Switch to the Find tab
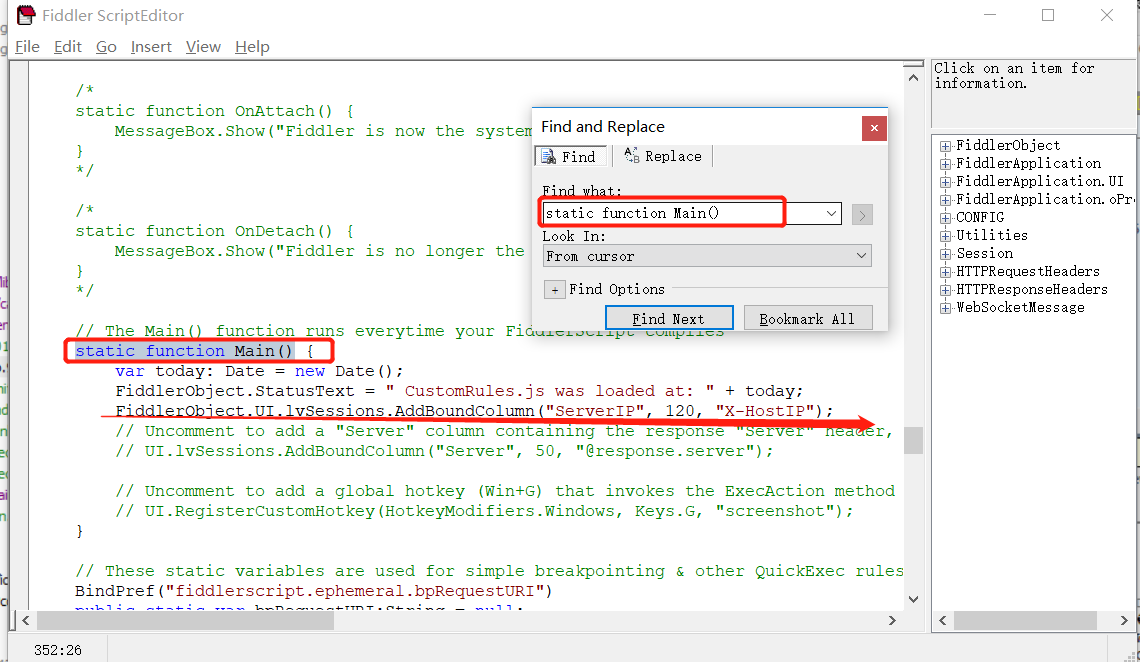This screenshot has height=662, width=1140. tap(569, 156)
